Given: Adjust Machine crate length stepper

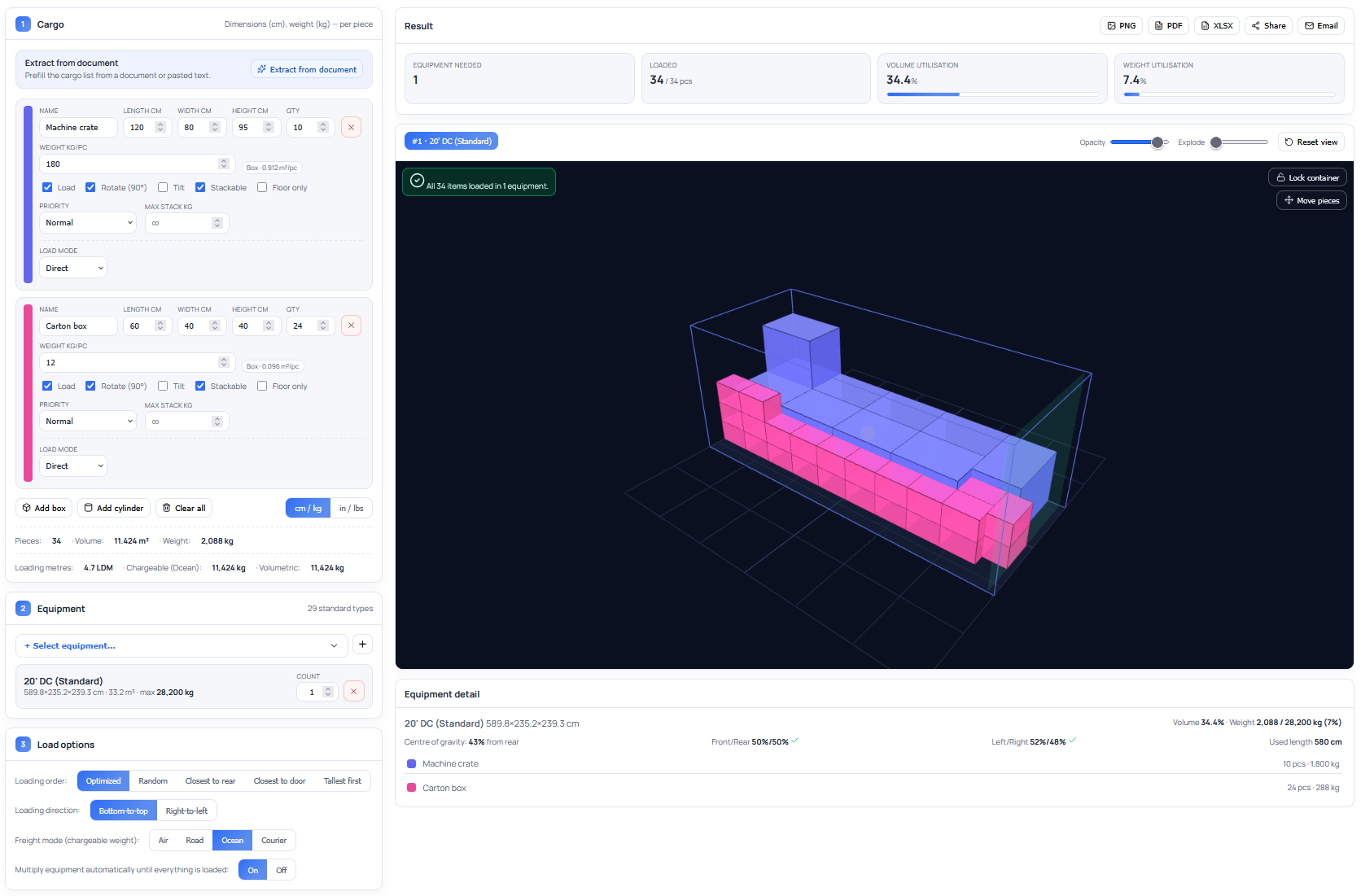Looking at the screenshot, I should point(160,128).
